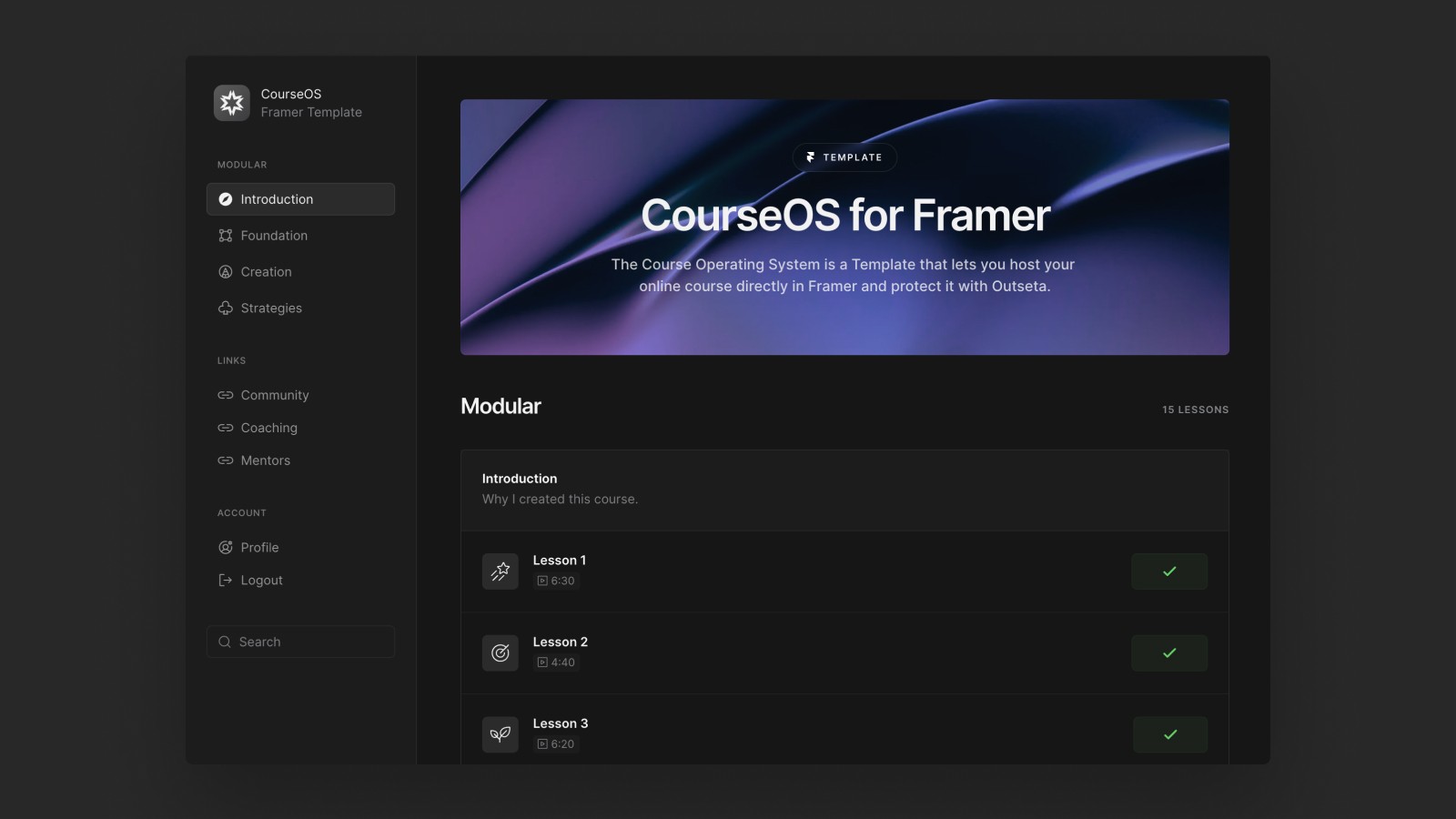Click the banner description paragraph
This screenshot has height=819, width=1456.
pos(844,276)
